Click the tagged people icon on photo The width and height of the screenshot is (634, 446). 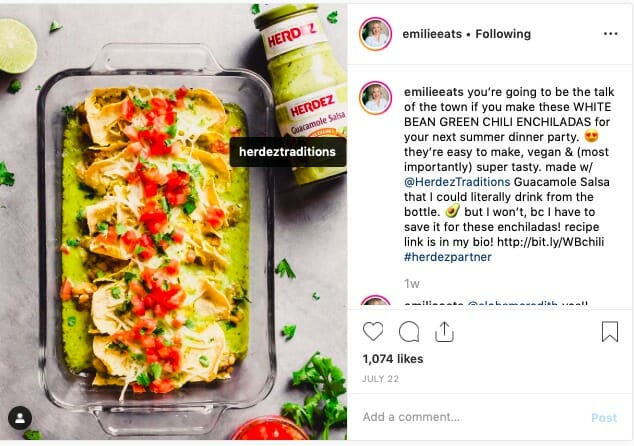coord(19,418)
